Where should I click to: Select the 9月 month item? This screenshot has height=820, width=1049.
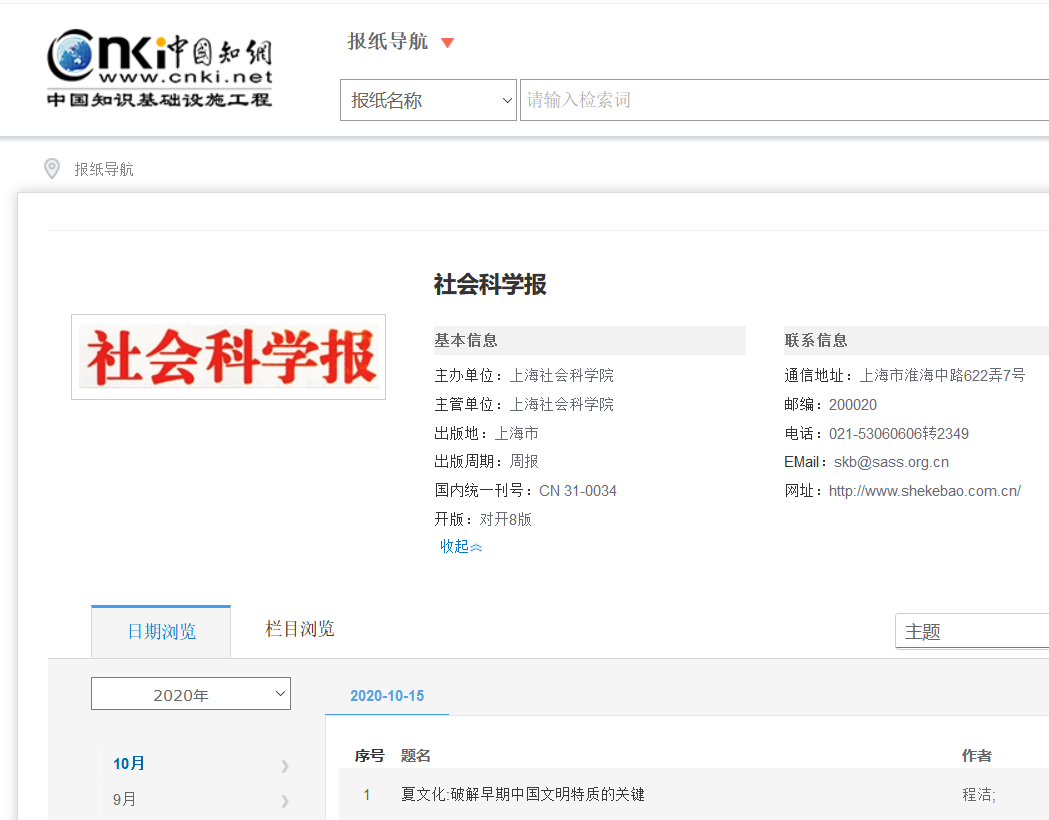124,799
